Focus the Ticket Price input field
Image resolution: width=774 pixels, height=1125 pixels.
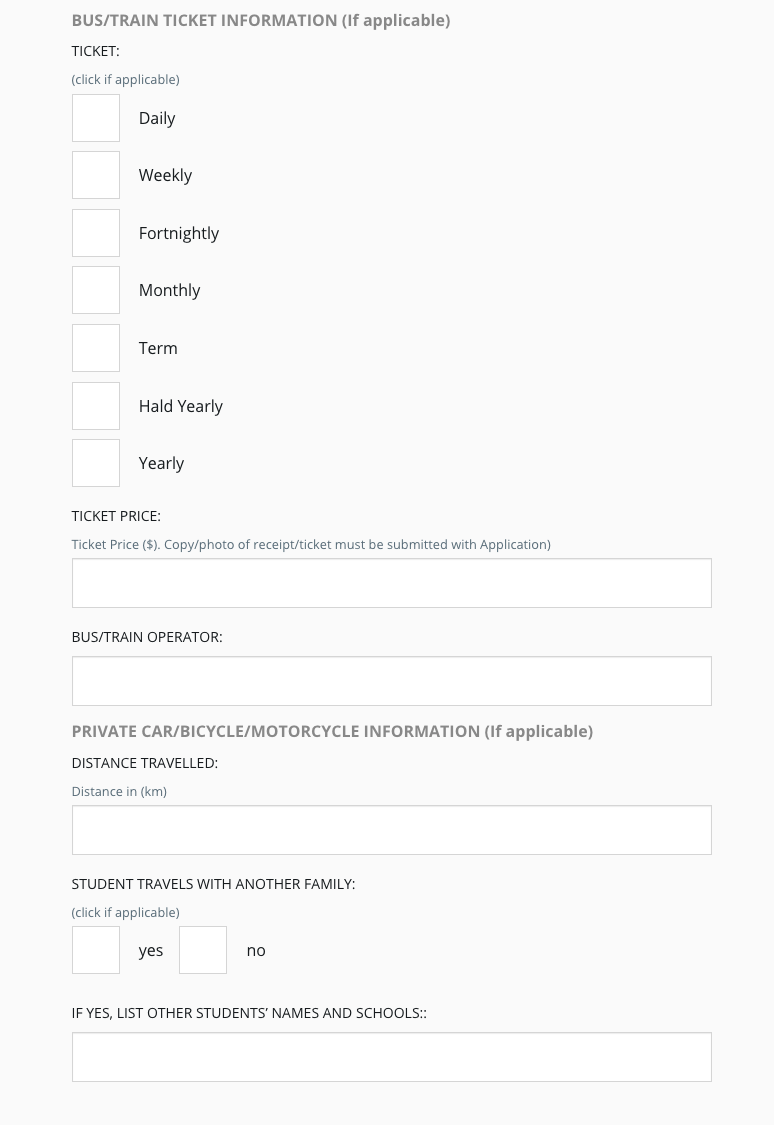391,583
